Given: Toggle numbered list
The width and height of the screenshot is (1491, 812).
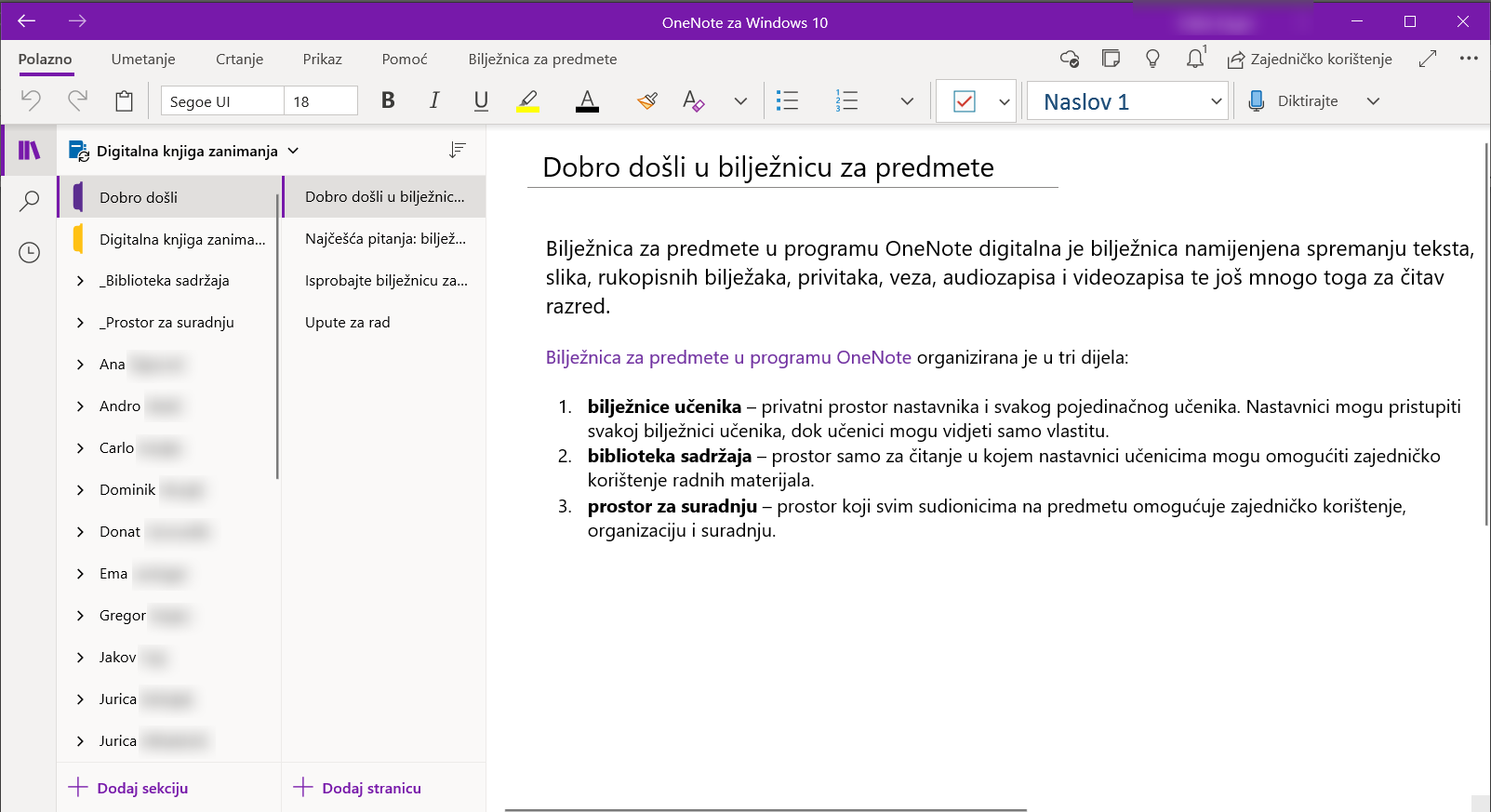Looking at the screenshot, I should tap(846, 100).
